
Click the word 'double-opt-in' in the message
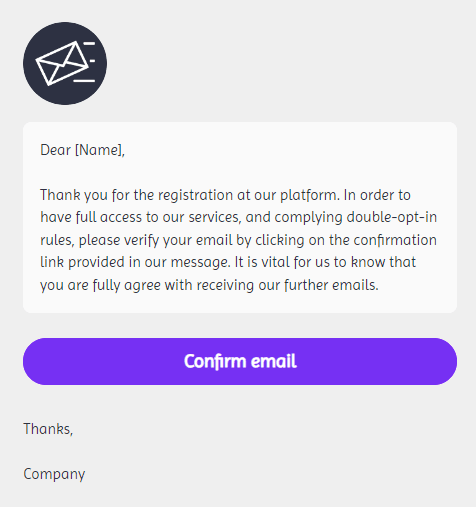(x=392, y=217)
